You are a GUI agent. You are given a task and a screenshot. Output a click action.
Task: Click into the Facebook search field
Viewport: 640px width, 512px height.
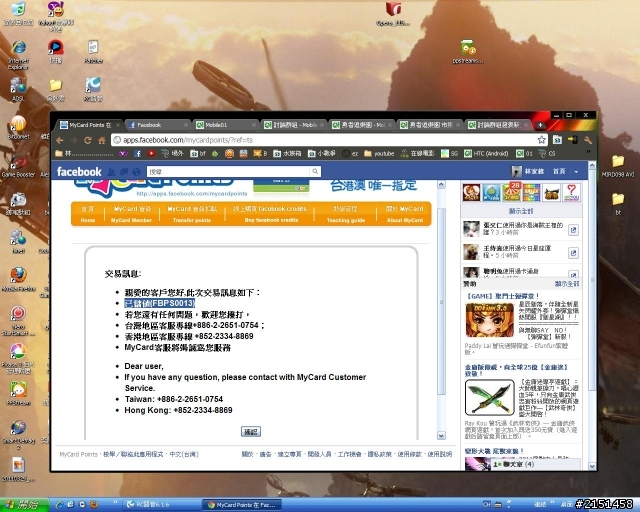click(x=229, y=171)
